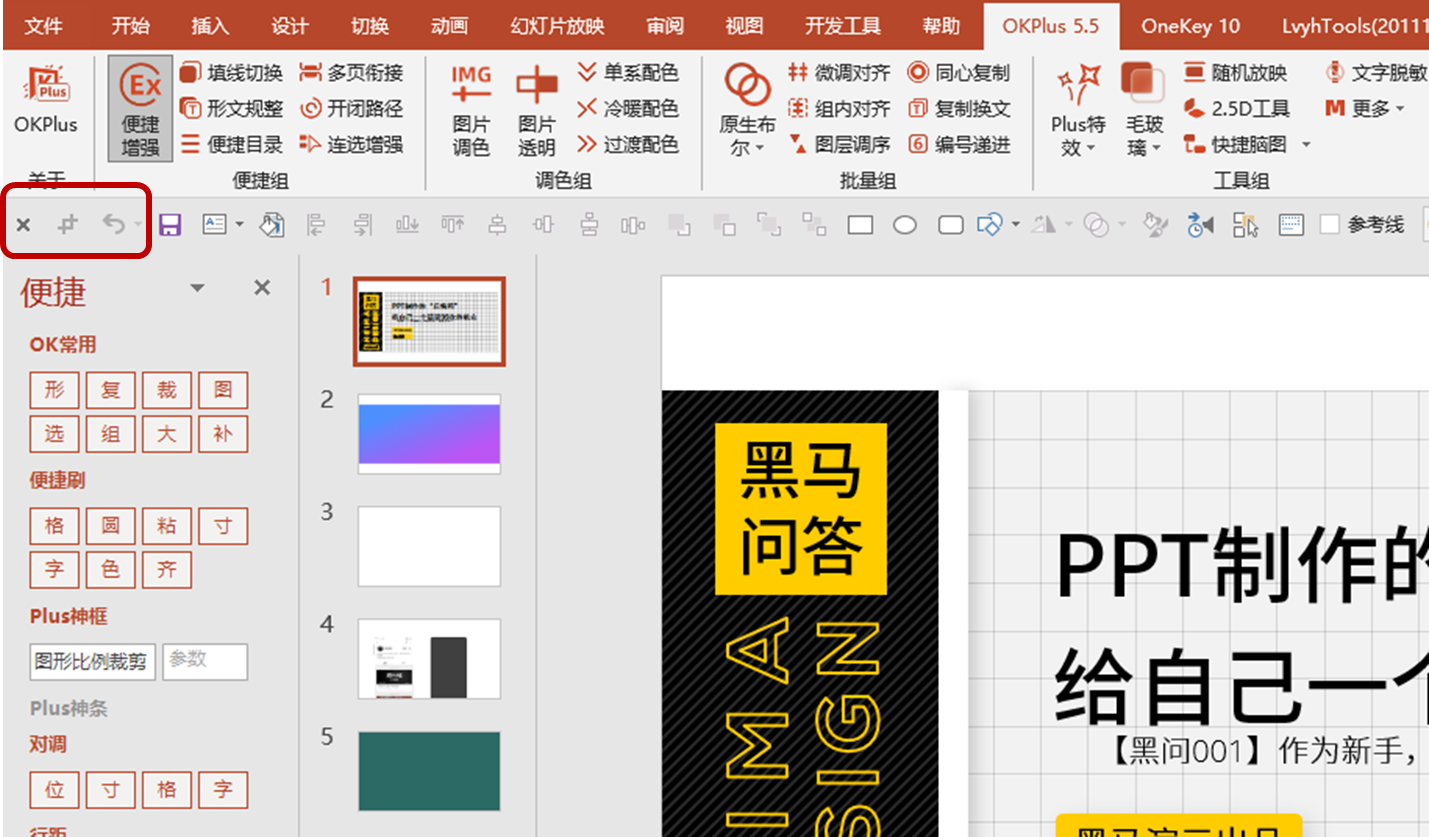Expand the 更多 menu

tap(1365, 109)
